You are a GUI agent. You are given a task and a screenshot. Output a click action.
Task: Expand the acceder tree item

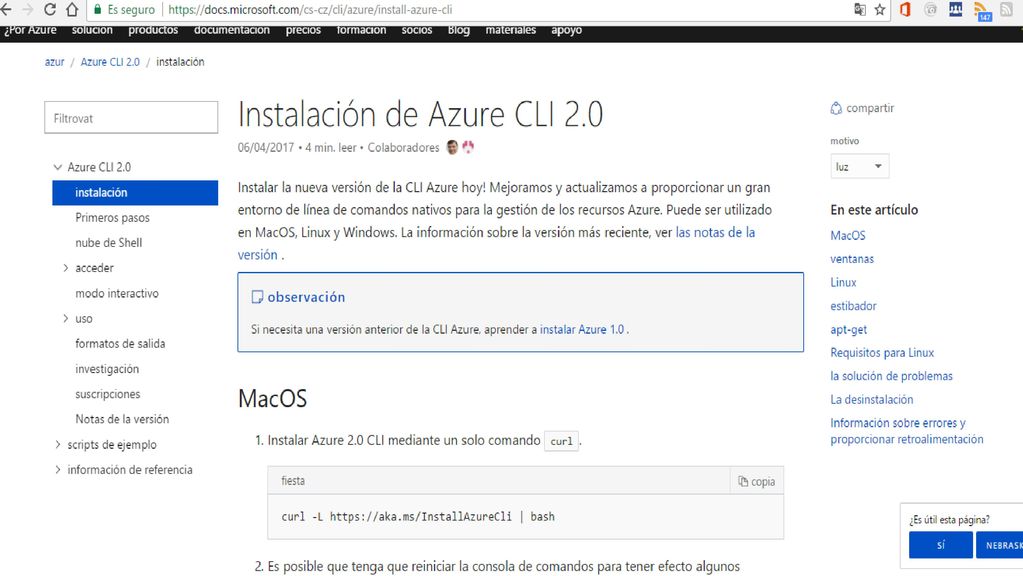coord(65,268)
